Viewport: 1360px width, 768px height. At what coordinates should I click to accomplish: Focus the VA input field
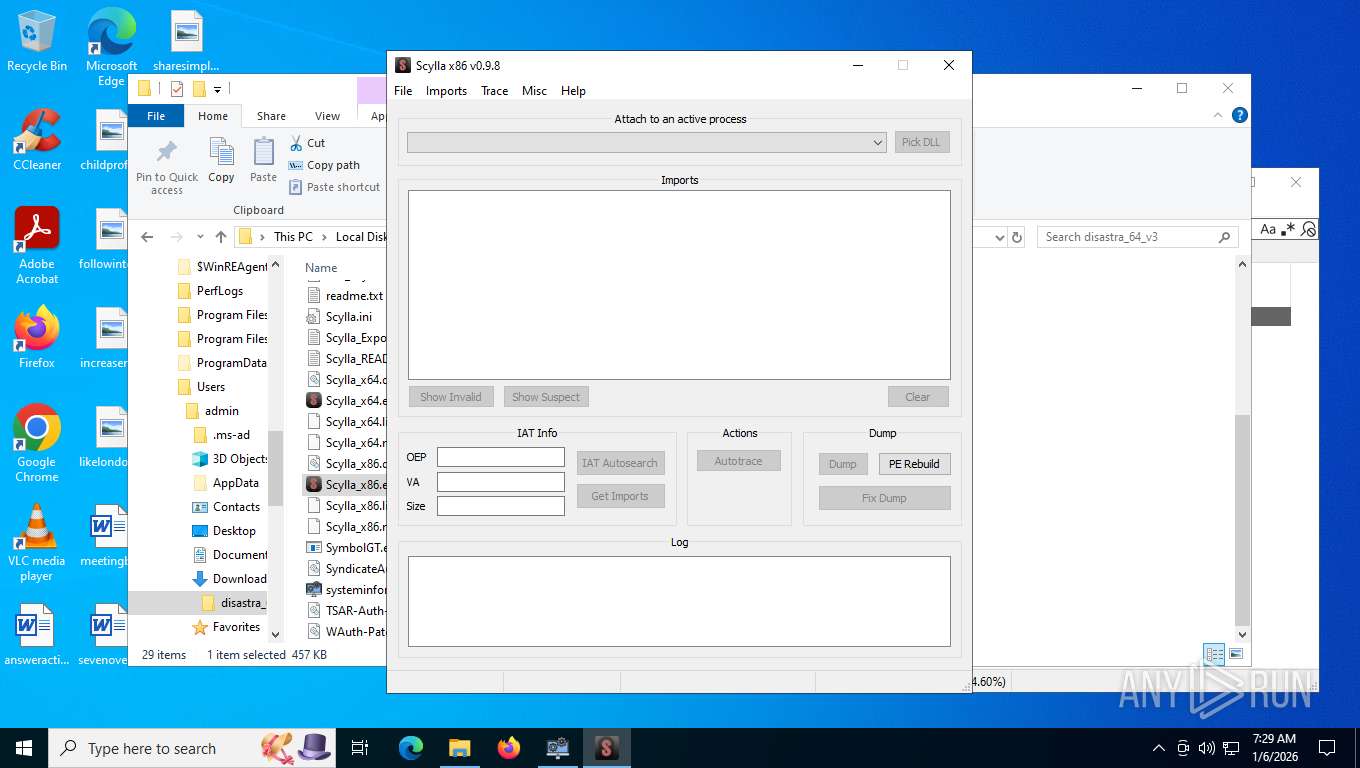501,482
